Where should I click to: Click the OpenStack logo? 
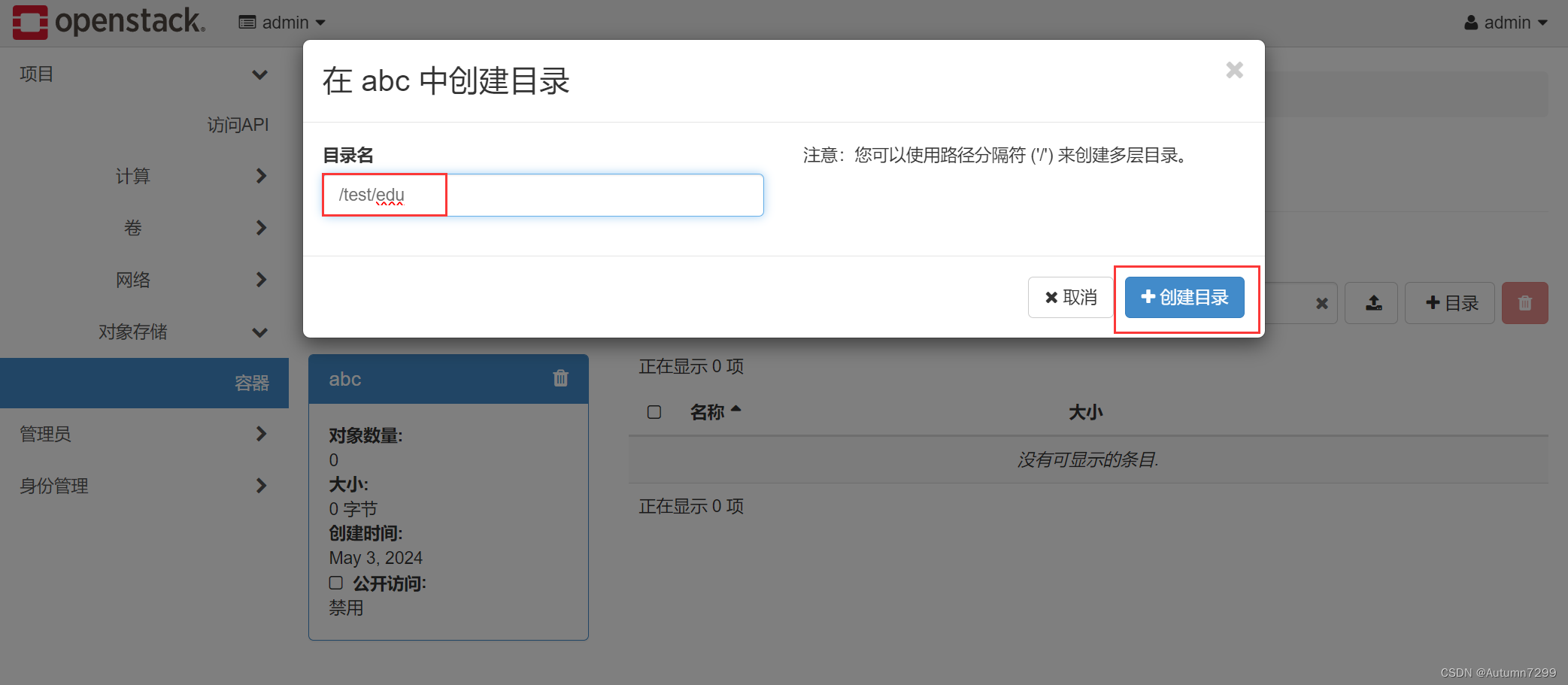[108, 22]
